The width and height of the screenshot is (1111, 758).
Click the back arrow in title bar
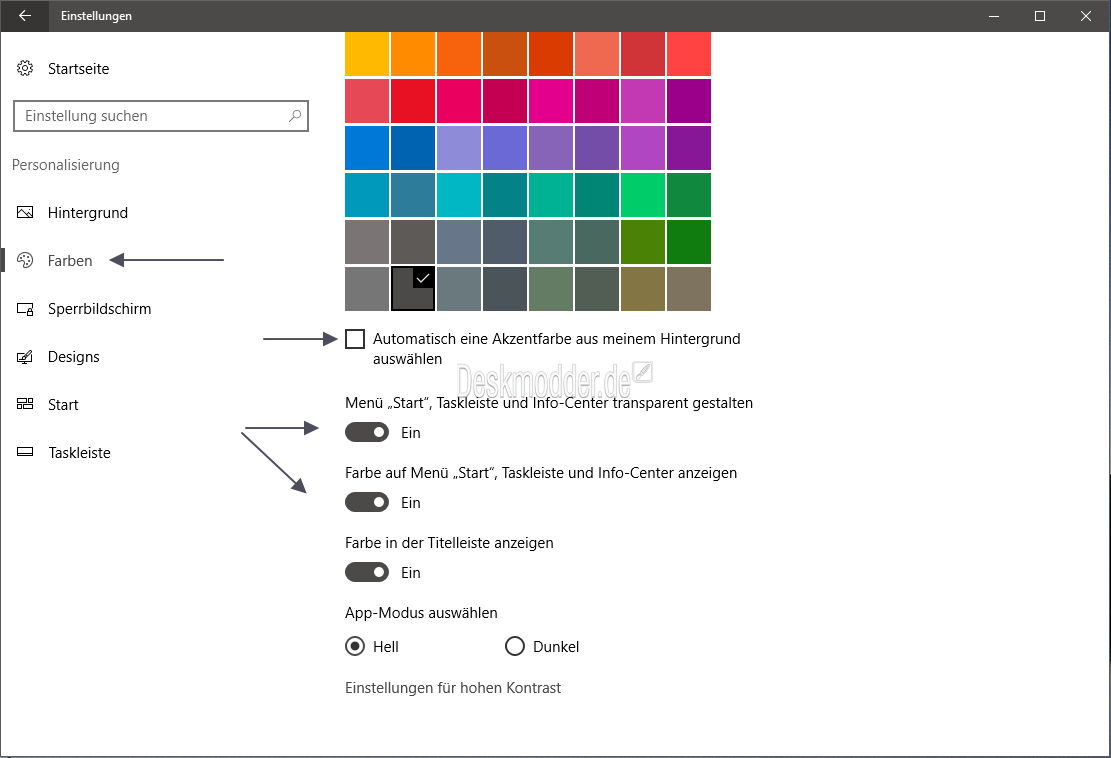25,16
